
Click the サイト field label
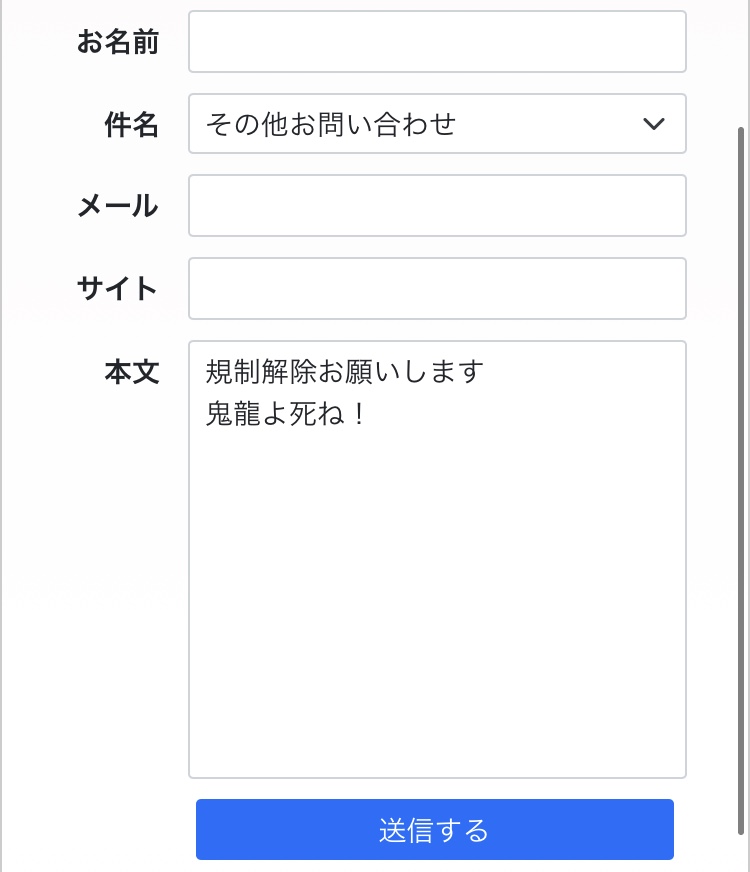(118, 289)
